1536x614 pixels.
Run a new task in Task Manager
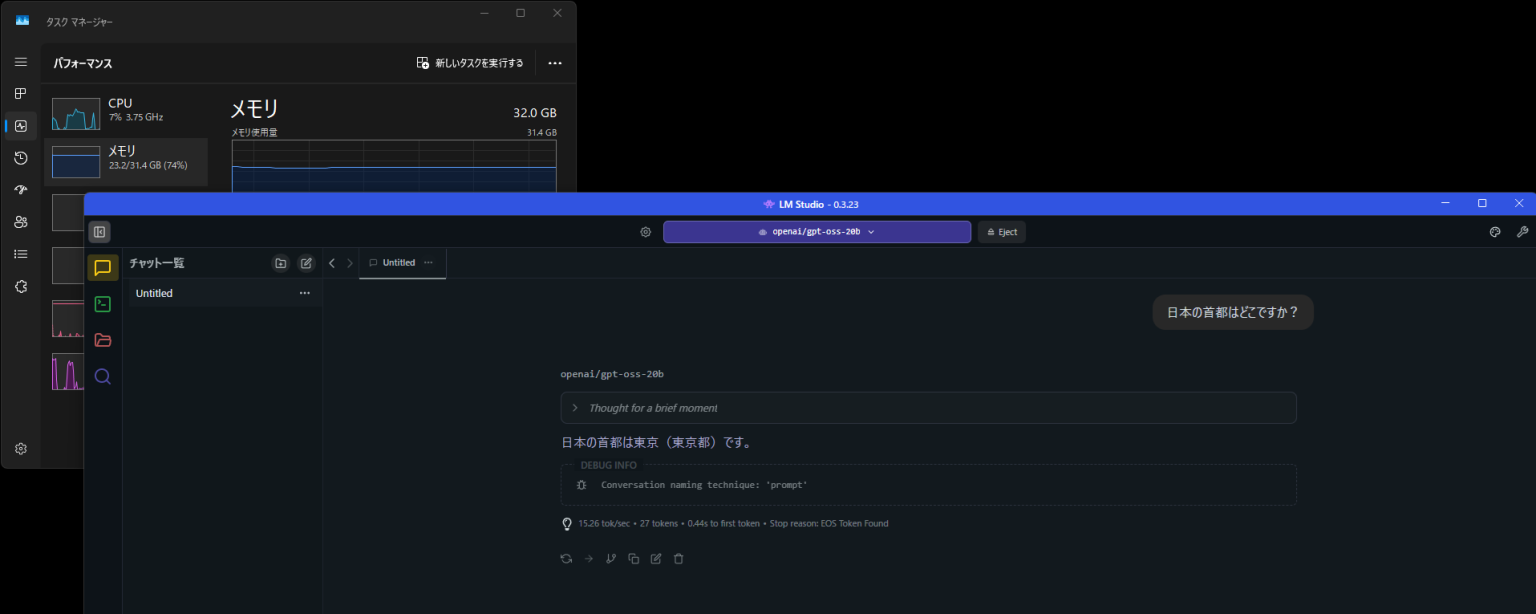(470, 62)
